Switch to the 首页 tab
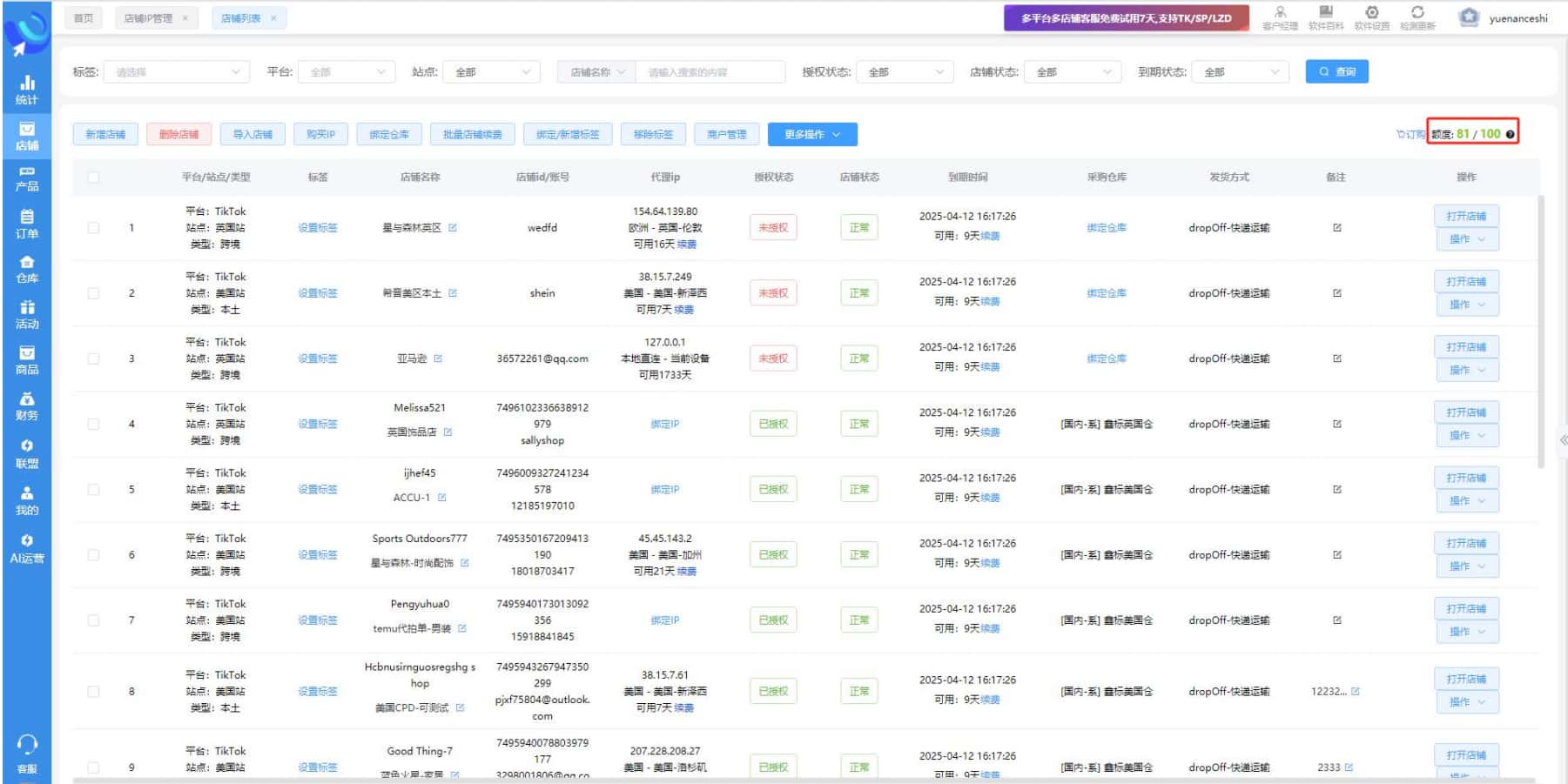The height and width of the screenshot is (784, 1568). point(84,18)
